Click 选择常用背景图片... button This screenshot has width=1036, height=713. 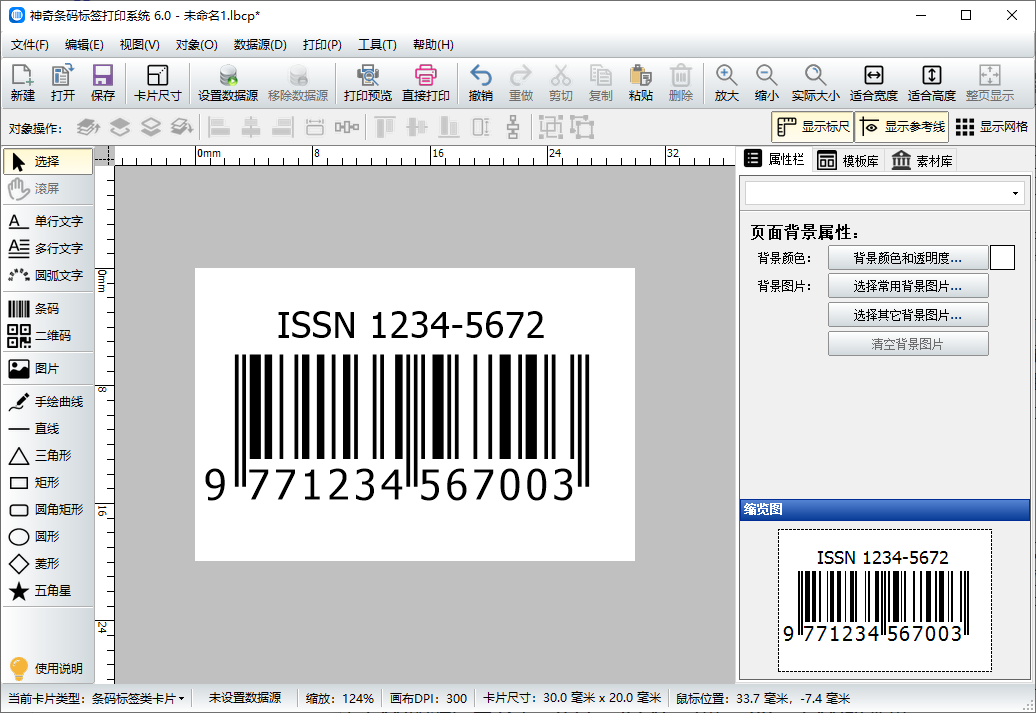(x=908, y=286)
